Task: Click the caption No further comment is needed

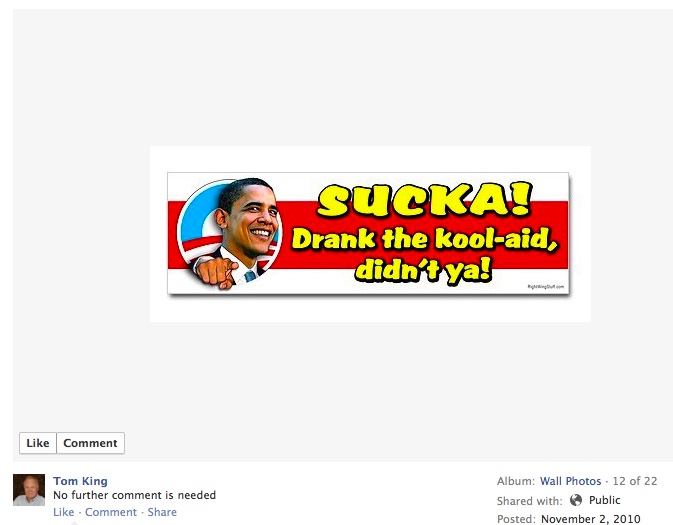Action: (134, 495)
